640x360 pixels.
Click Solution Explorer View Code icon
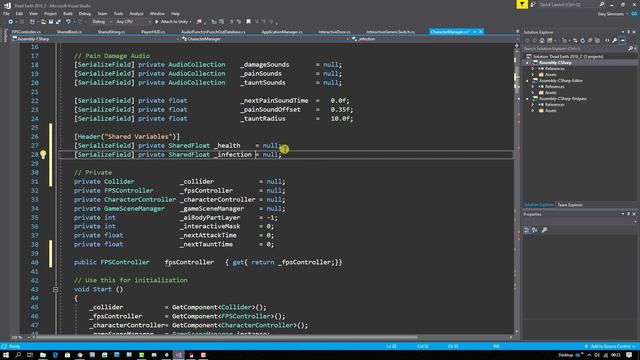click(x=607, y=40)
